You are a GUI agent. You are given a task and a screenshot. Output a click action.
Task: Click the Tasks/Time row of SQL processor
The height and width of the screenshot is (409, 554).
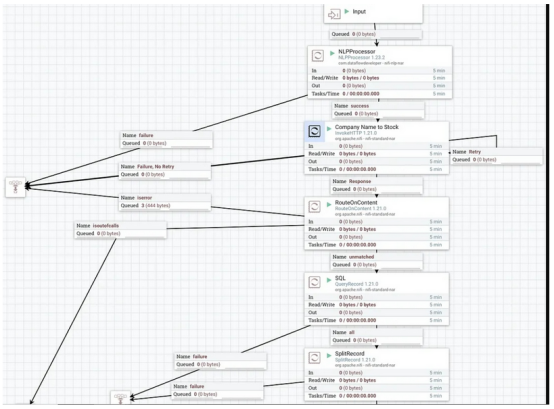(377, 321)
